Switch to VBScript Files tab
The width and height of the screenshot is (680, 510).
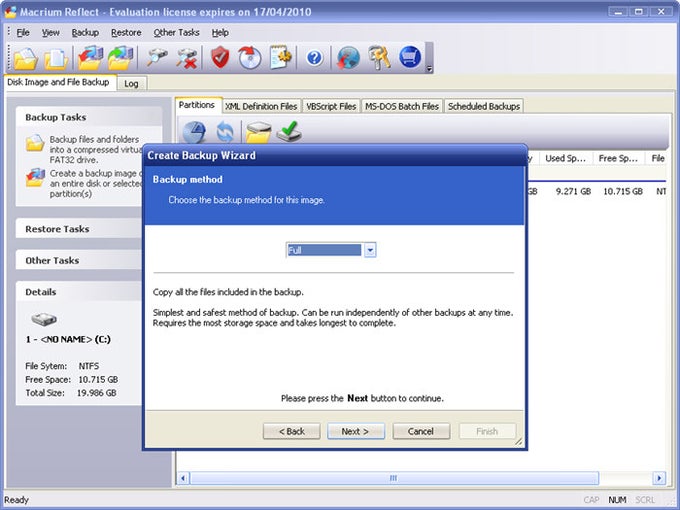click(331, 106)
